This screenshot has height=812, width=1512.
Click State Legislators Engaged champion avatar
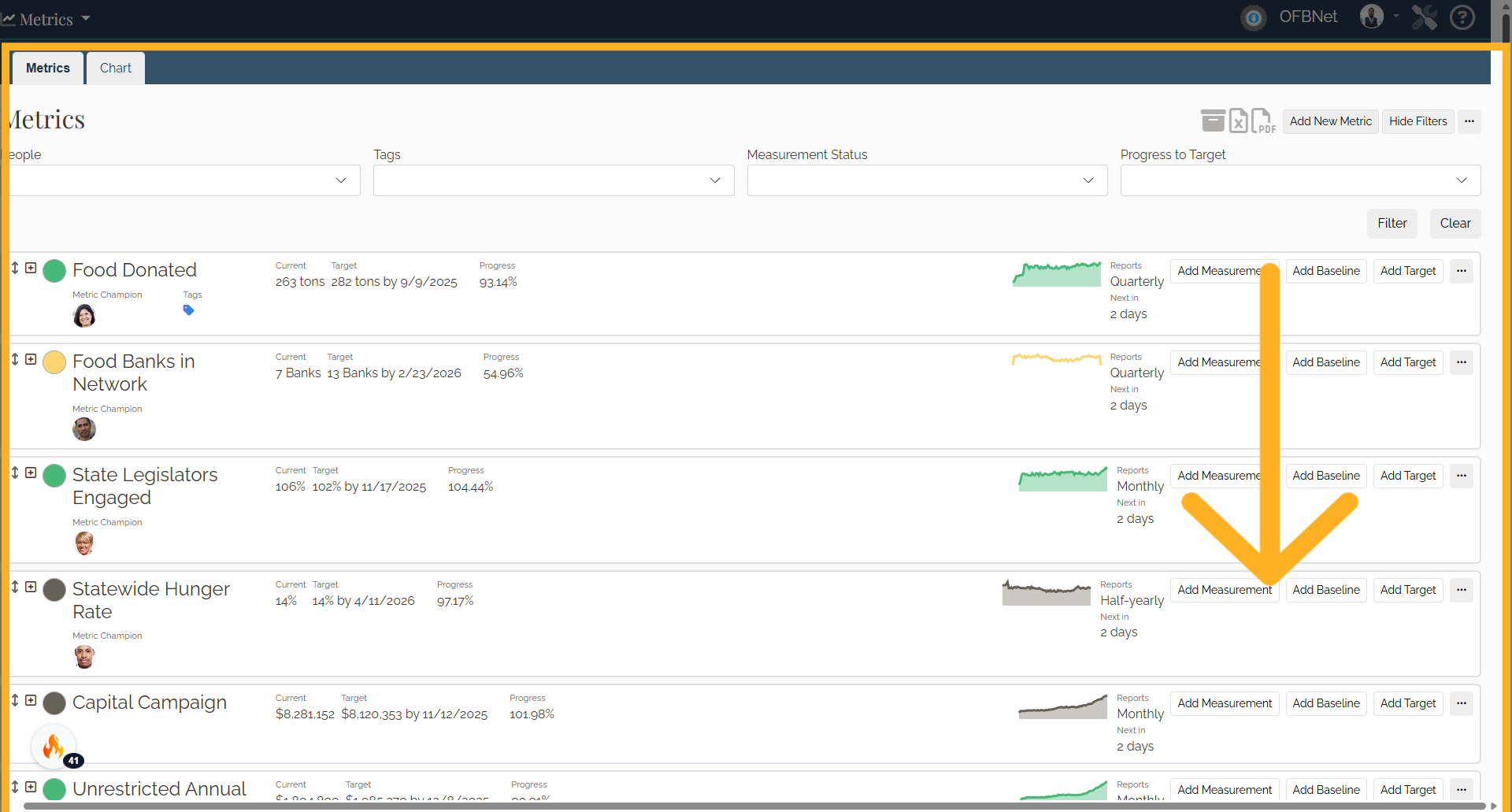click(84, 543)
